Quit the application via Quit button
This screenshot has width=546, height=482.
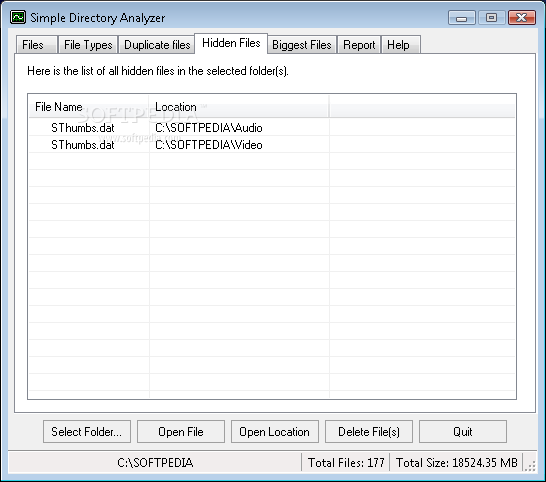pyautogui.click(x=463, y=432)
